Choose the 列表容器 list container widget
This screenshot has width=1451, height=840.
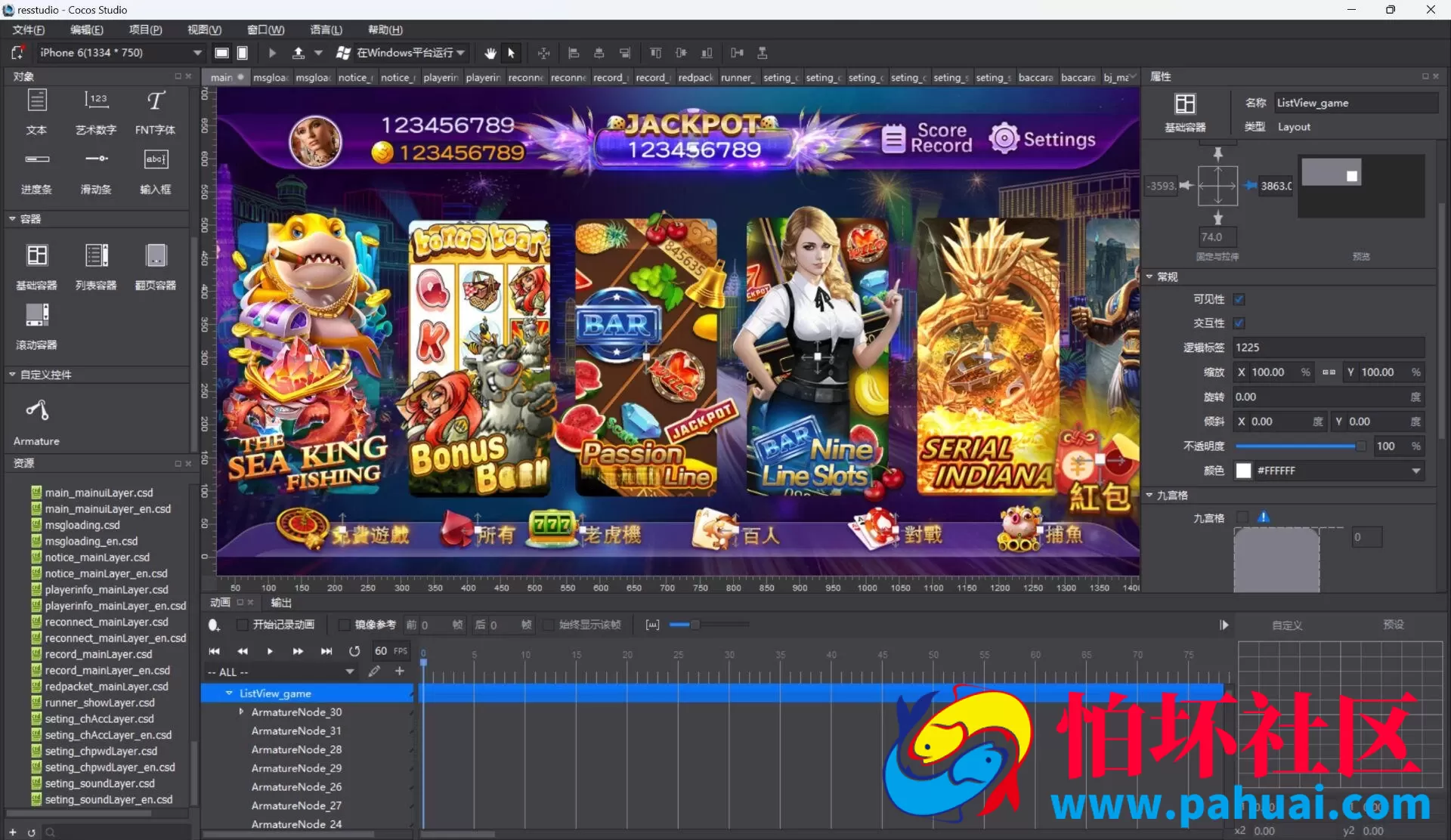click(x=96, y=267)
